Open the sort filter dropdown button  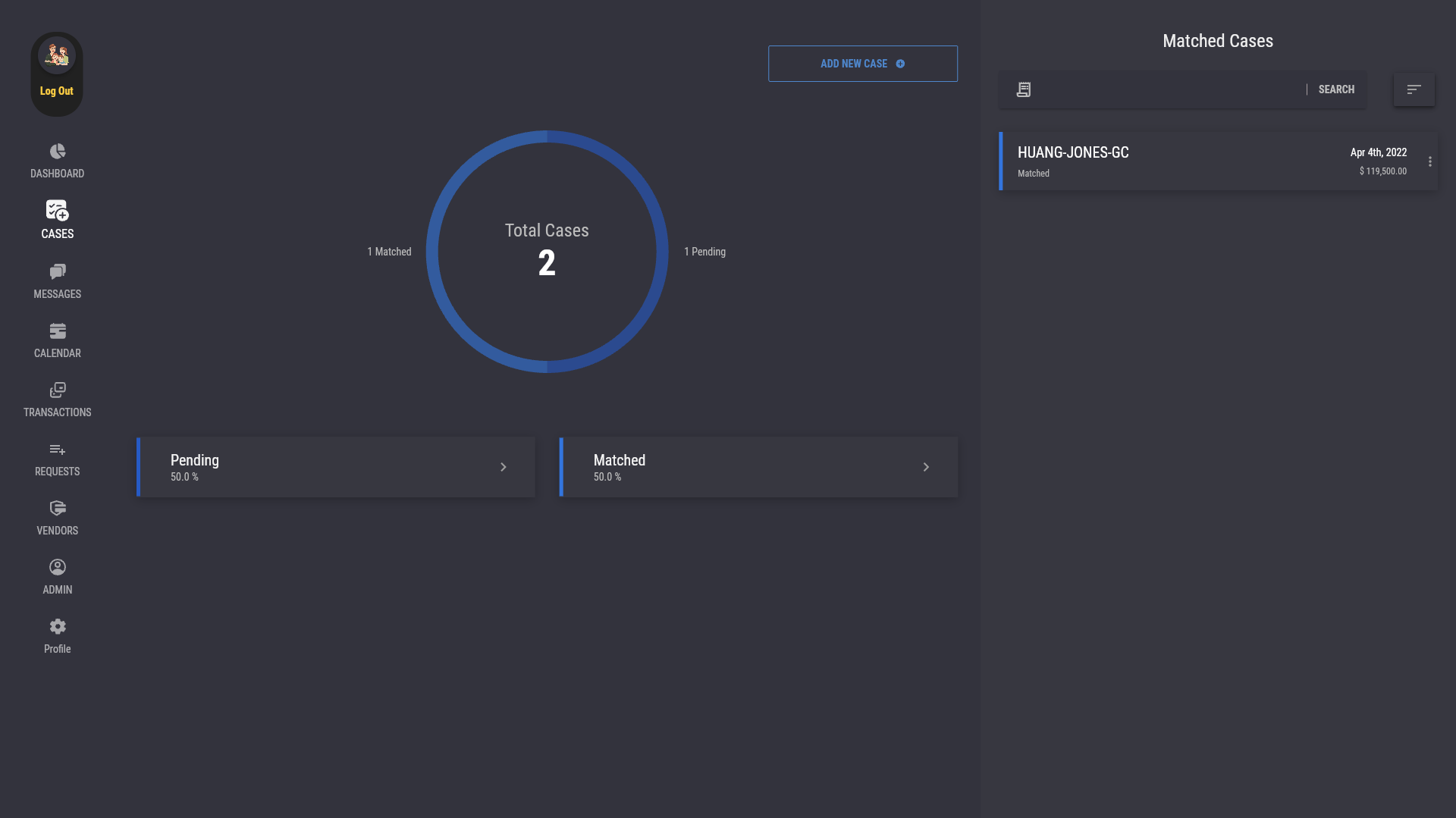[1414, 89]
